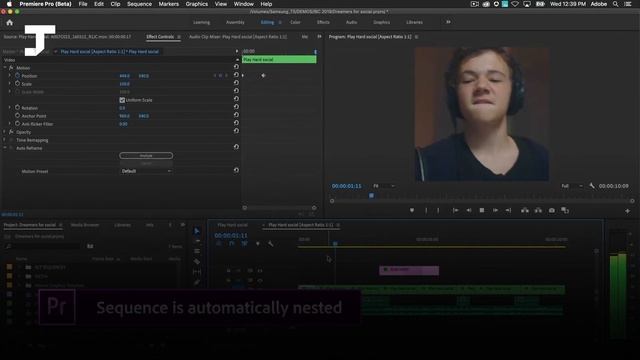Open the timeline display settings wrench
640x360 pixels.
tap(271, 244)
